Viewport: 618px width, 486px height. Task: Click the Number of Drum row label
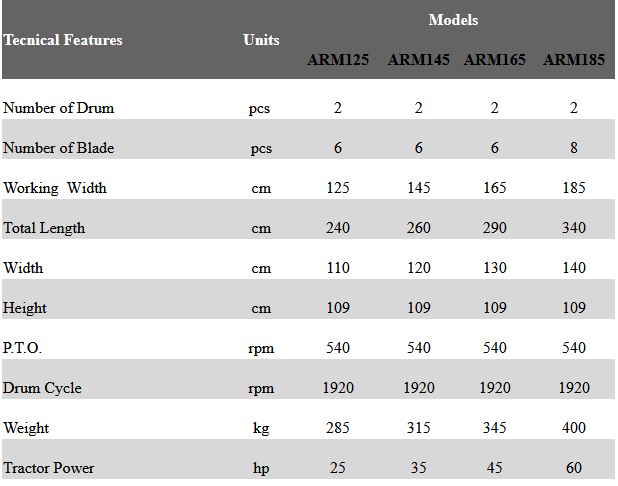(x=58, y=108)
